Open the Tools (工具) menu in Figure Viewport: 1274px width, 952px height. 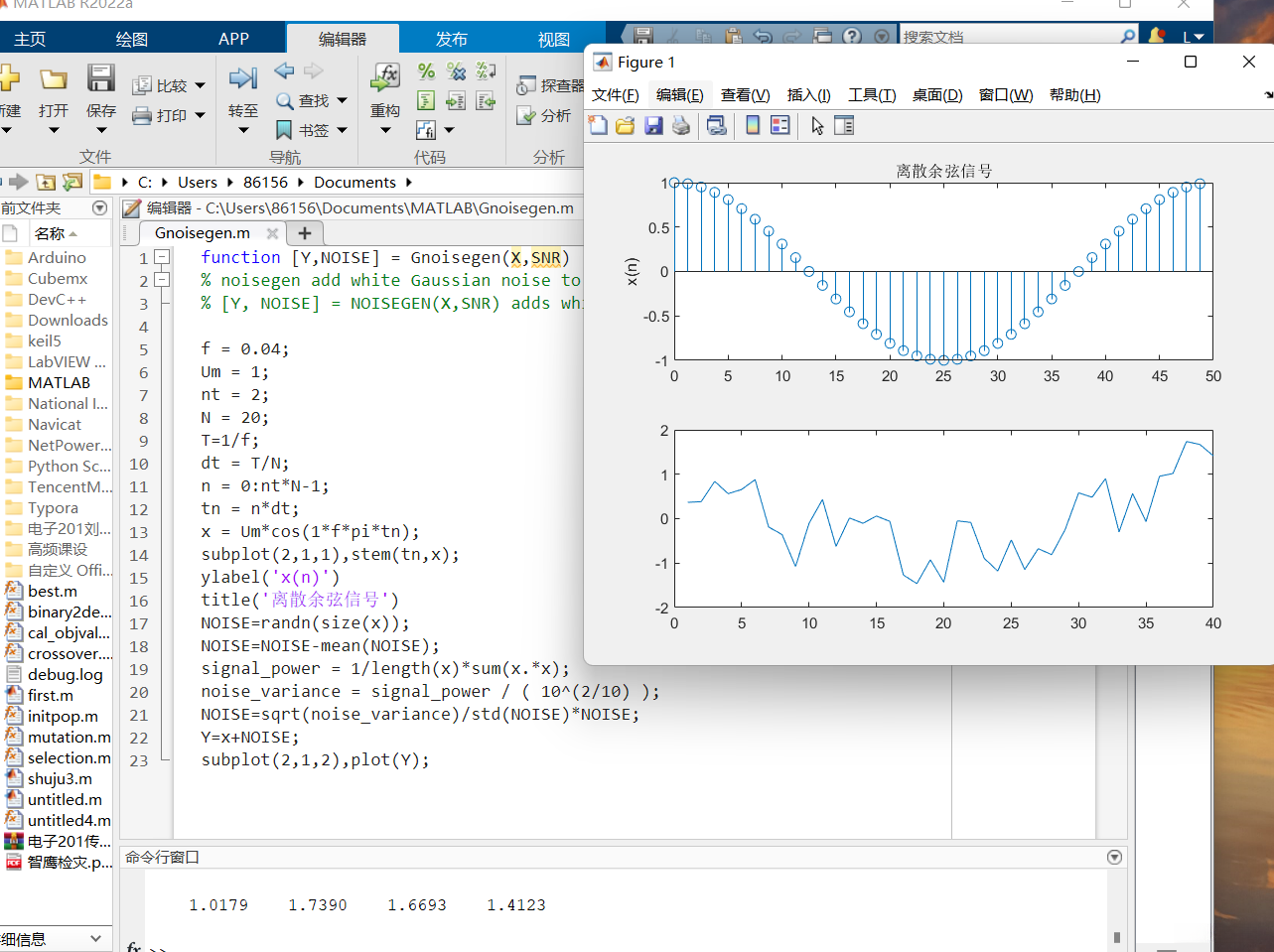[x=871, y=95]
